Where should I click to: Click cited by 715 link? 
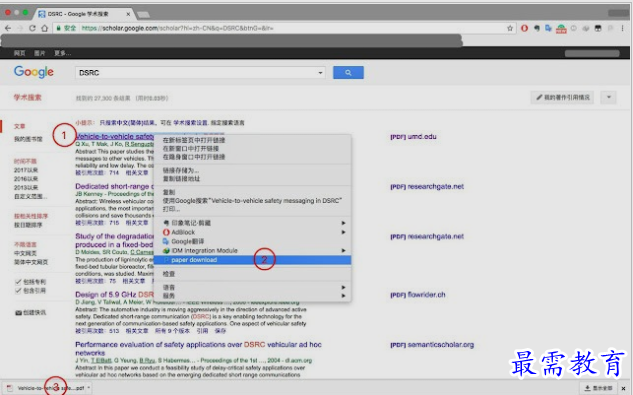click(97, 223)
